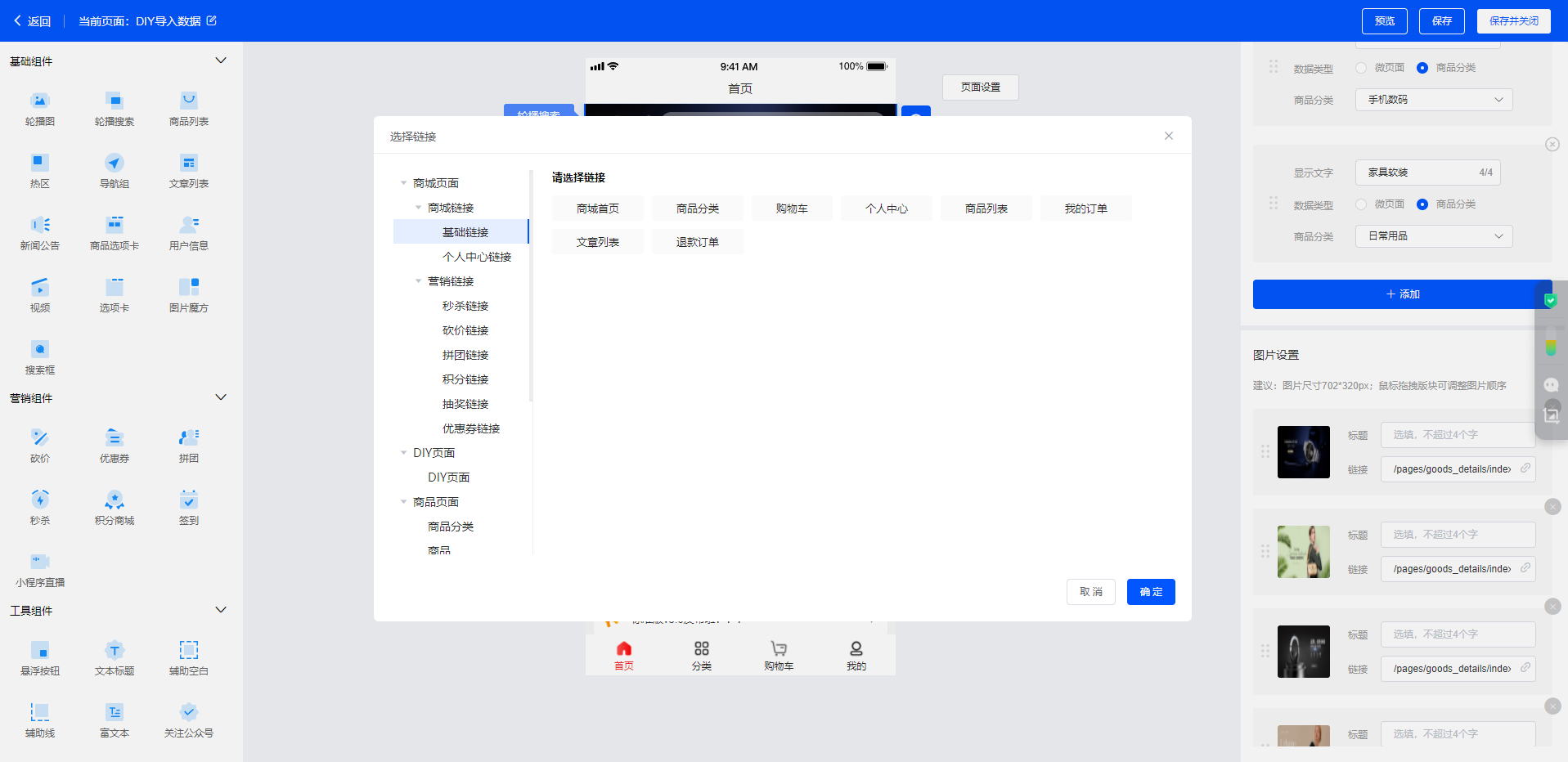
Task: Open the 日常用品 category dropdown
Action: (1433, 236)
